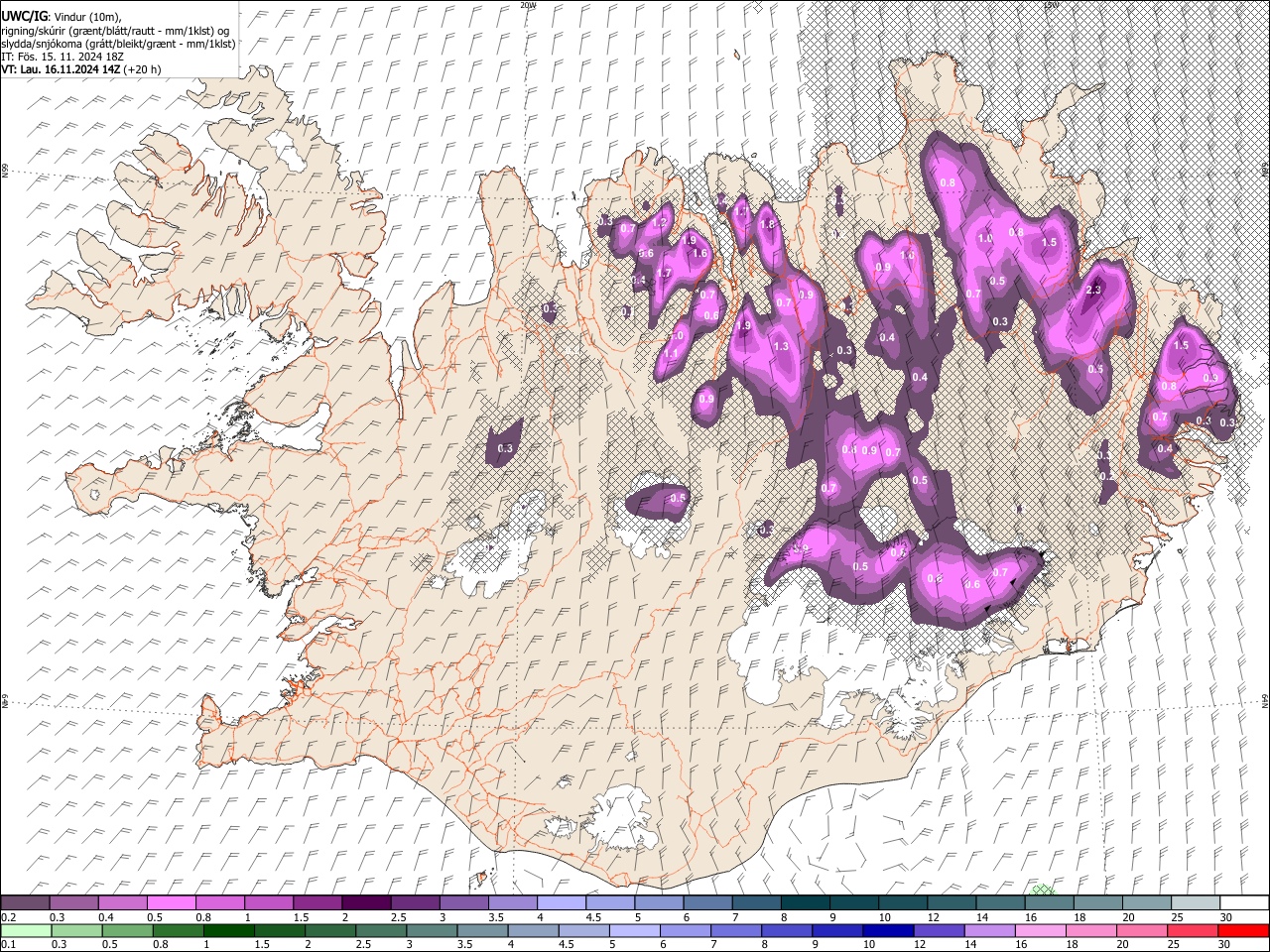
Task: Click the violet 12 swatch in the bottom legend row
Action: tap(939, 930)
